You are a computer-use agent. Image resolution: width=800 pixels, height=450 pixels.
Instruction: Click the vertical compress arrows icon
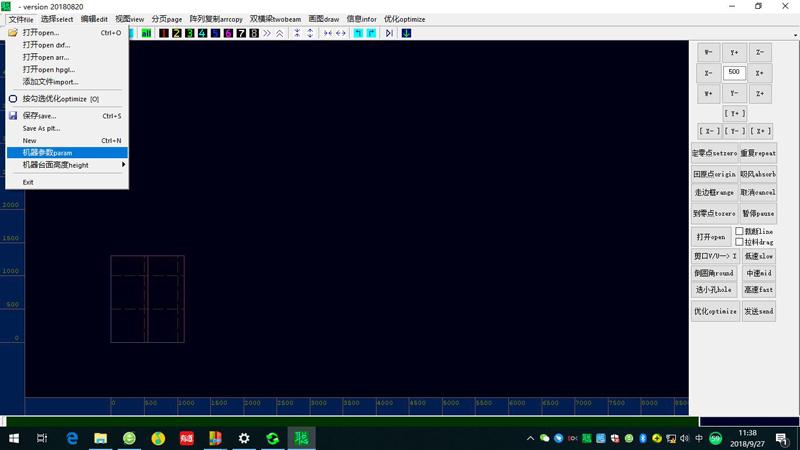[x=297, y=33]
